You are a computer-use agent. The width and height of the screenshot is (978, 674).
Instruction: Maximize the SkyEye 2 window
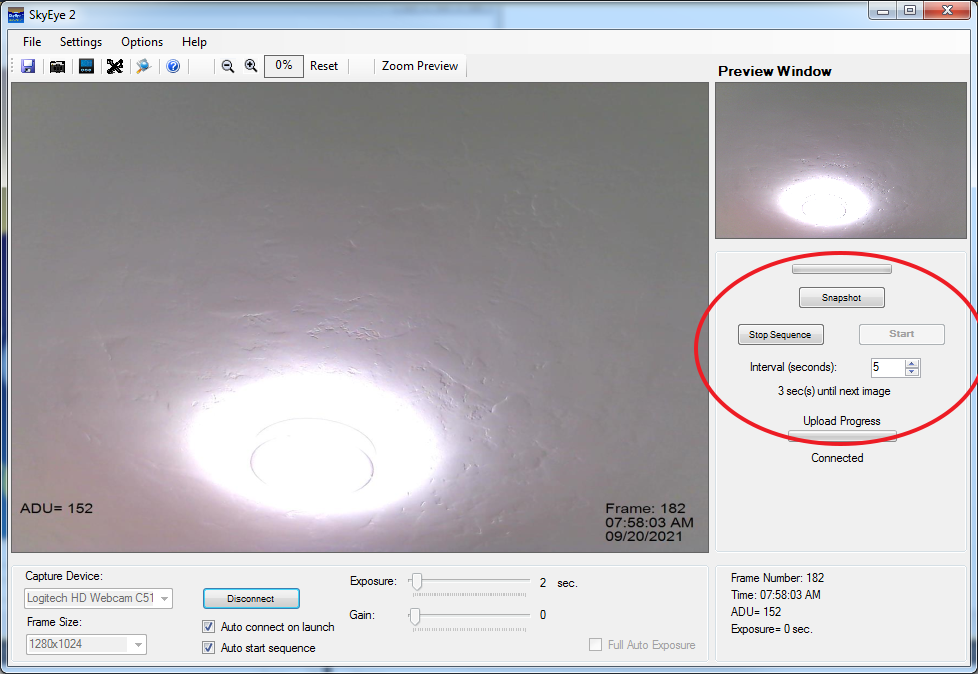910,11
